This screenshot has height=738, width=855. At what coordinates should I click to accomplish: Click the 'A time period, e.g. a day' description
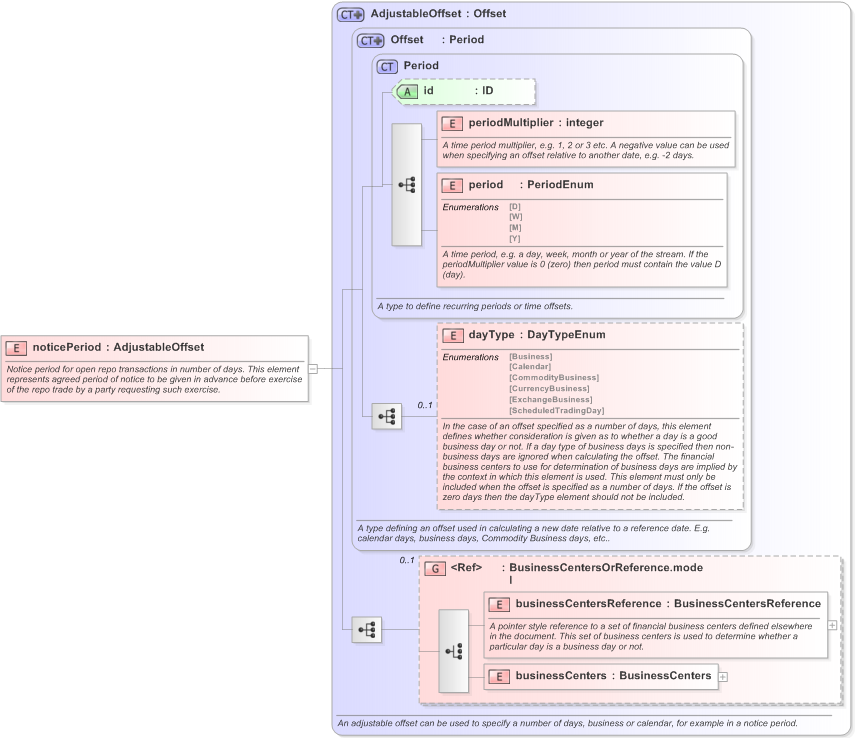pyautogui.click(x=582, y=265)
